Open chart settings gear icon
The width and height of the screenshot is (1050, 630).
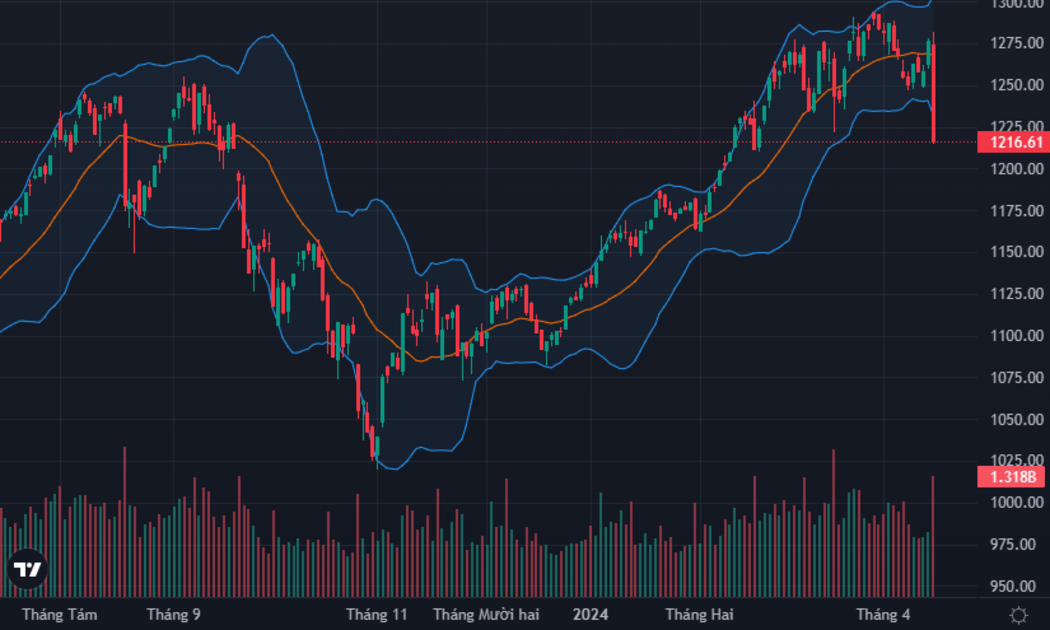point(1018,615)
